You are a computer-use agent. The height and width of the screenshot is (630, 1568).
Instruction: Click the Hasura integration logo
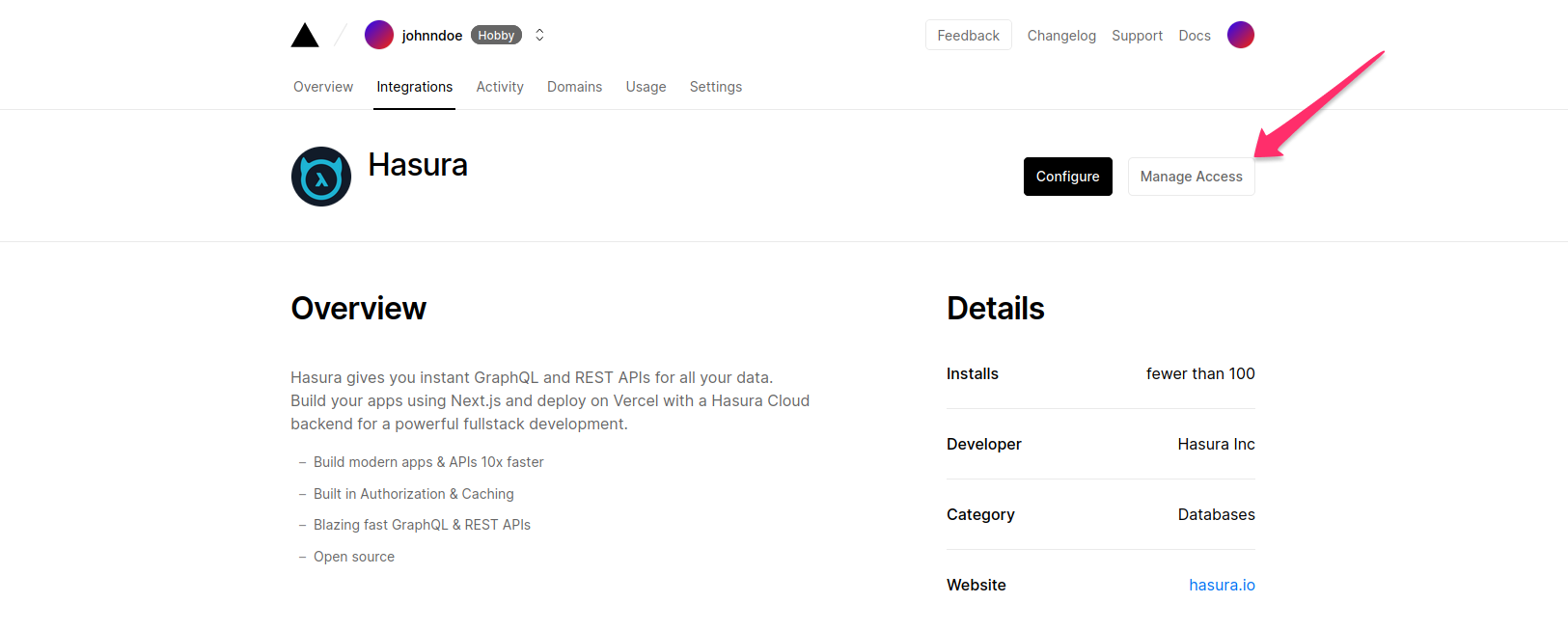pyautogui.click(x=321, y=177)
